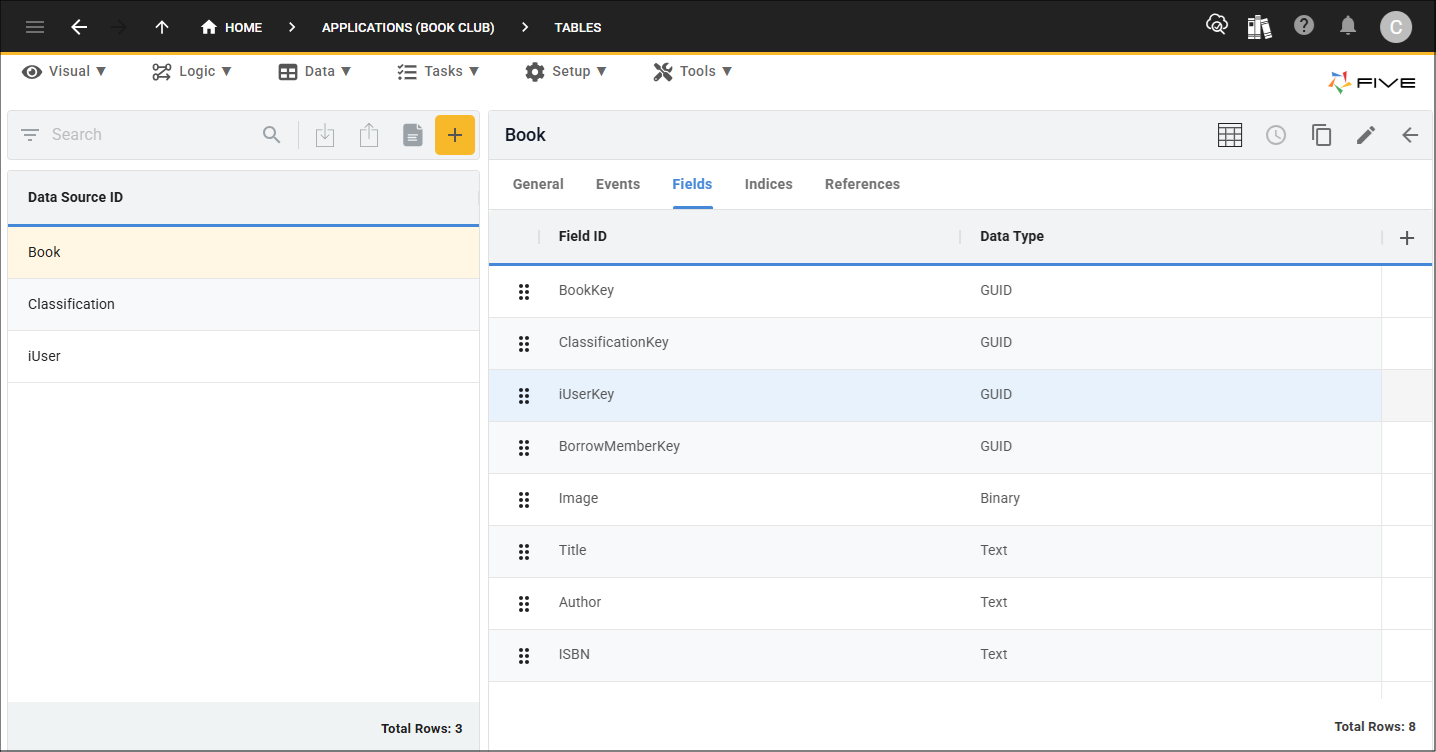1436x752 pixels.
Task: Select the BorrowMemberKey field
Action: pos(619,446)
